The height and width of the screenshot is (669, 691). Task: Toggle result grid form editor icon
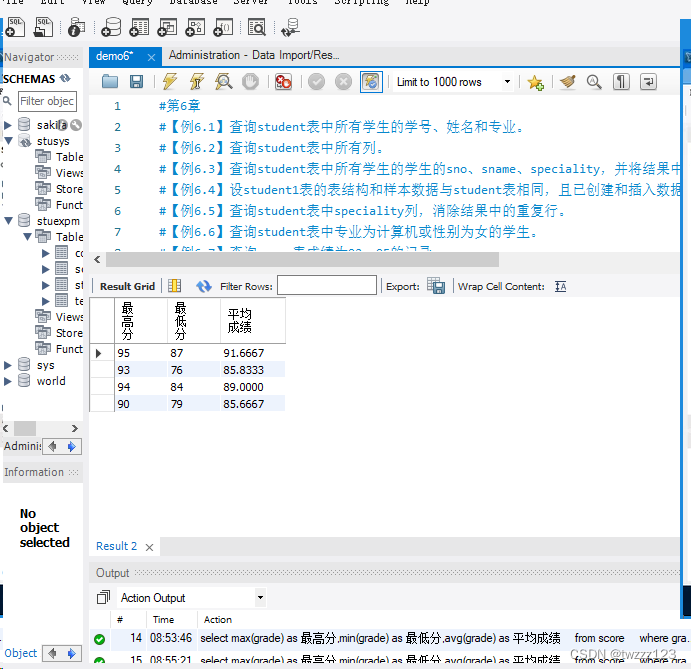pyautogui.click(x=175, y=286)
